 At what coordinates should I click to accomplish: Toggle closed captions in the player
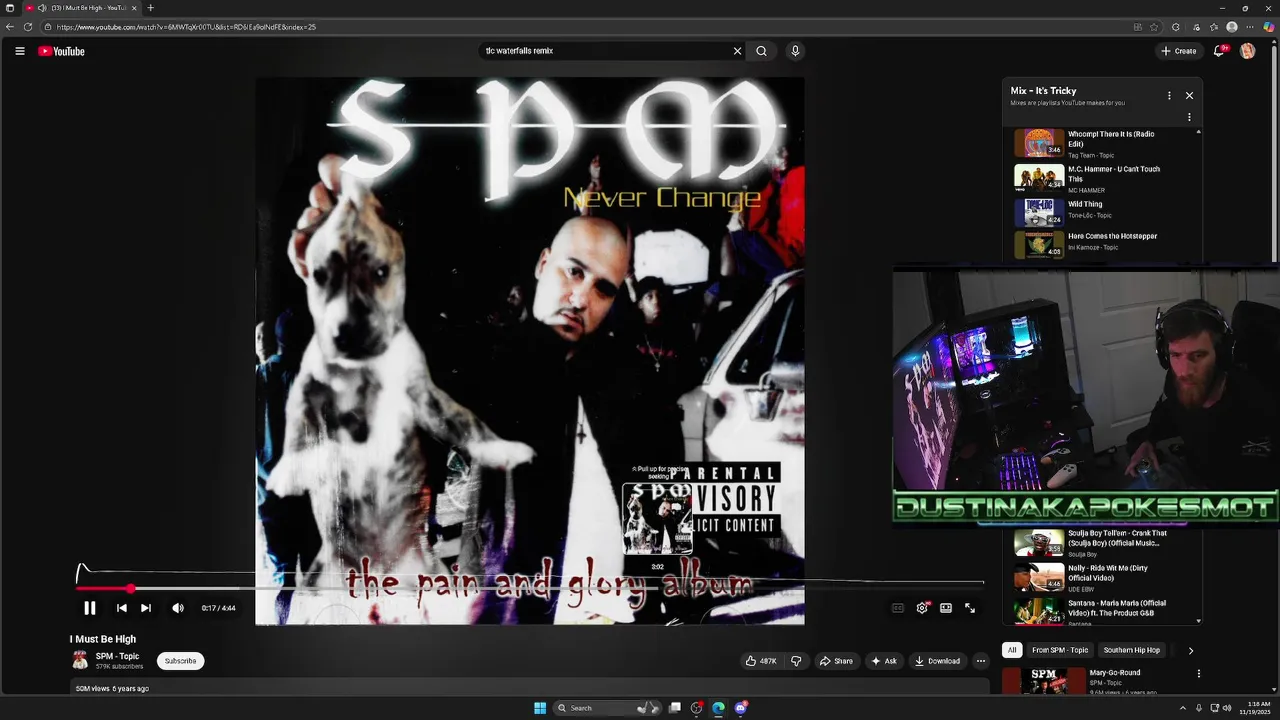click(898, 608)
